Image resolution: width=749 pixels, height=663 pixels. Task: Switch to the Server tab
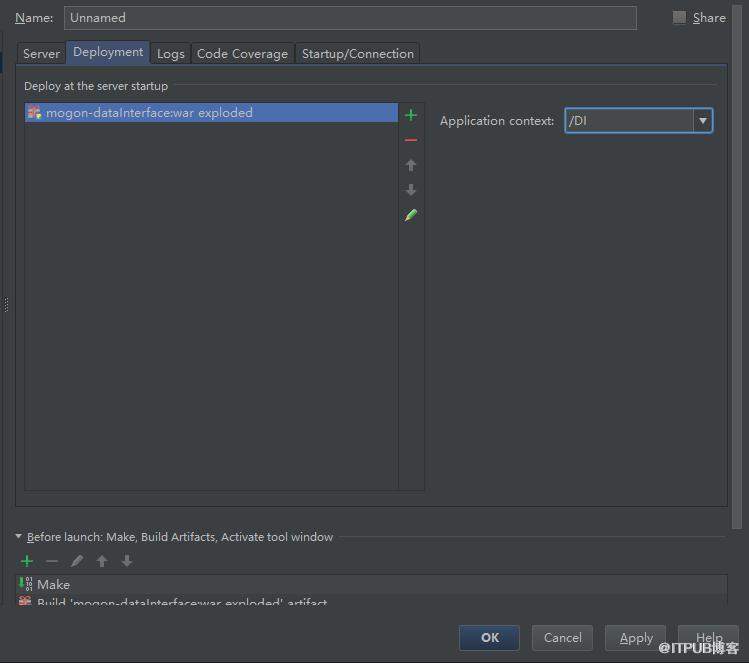click(x=41, y=53)
